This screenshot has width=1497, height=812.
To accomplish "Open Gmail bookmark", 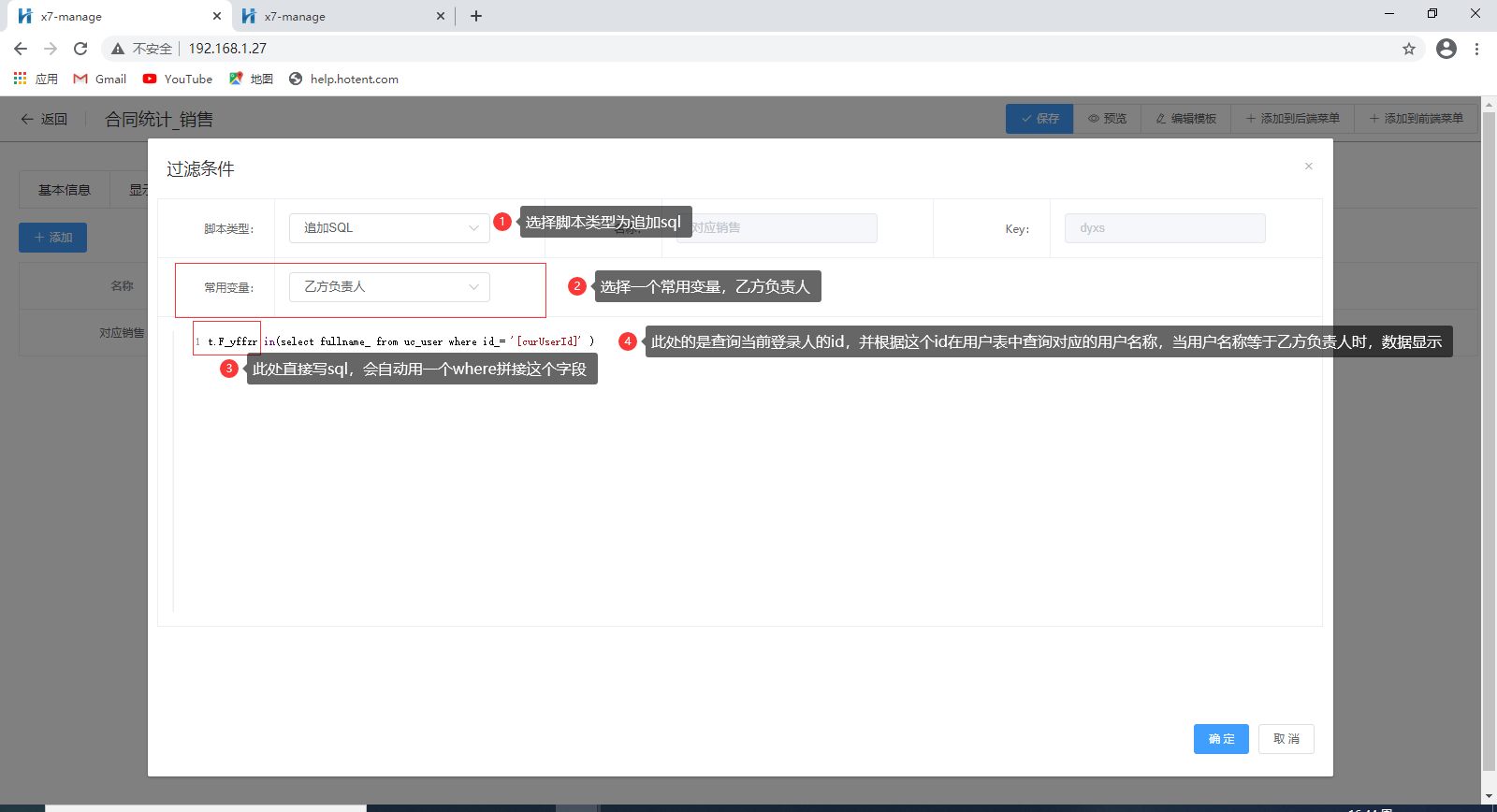I will [x=100, y=80].
